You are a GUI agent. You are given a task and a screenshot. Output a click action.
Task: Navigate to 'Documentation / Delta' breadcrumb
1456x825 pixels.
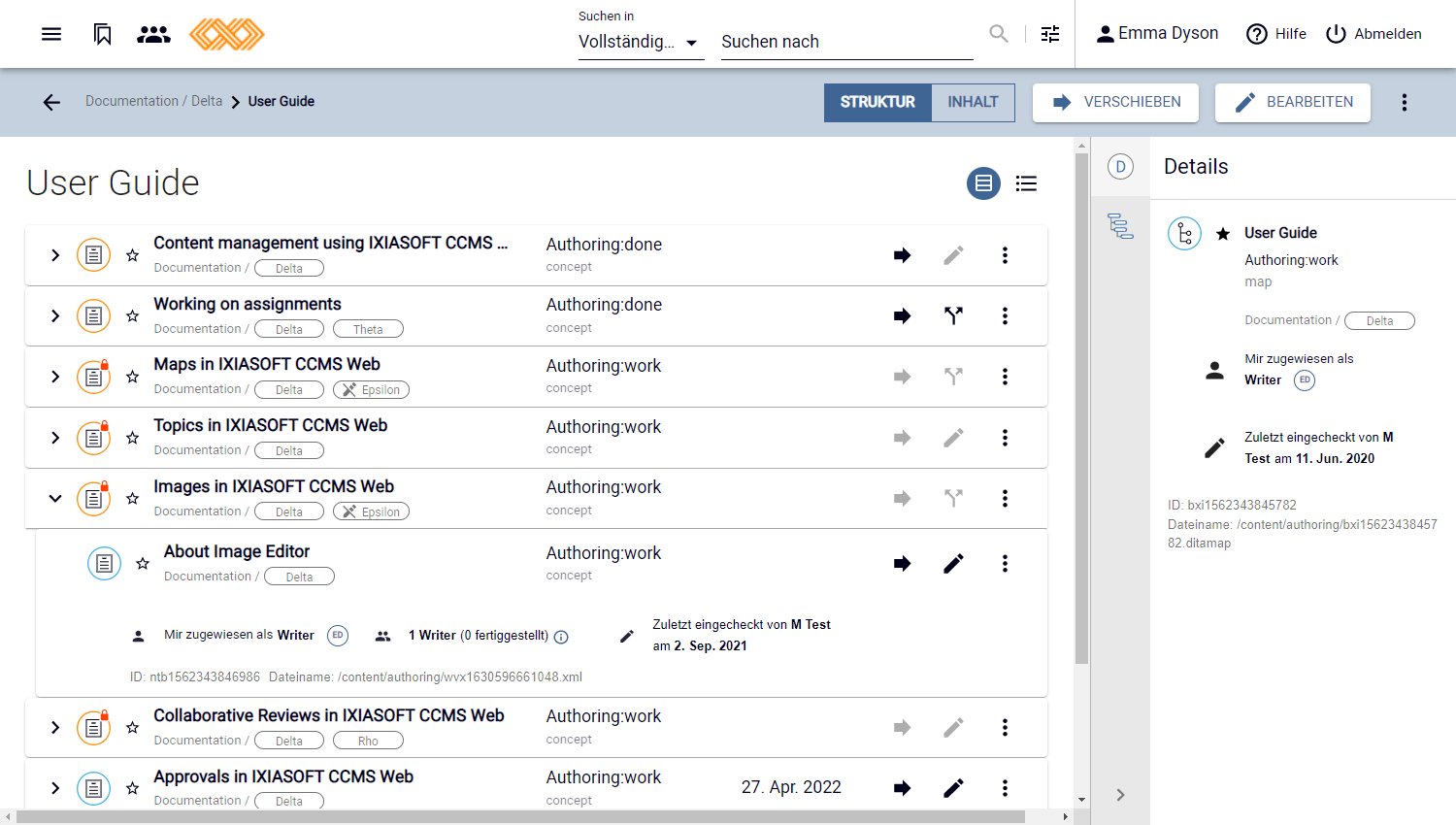pyautogui.click(x=153, y=101)
